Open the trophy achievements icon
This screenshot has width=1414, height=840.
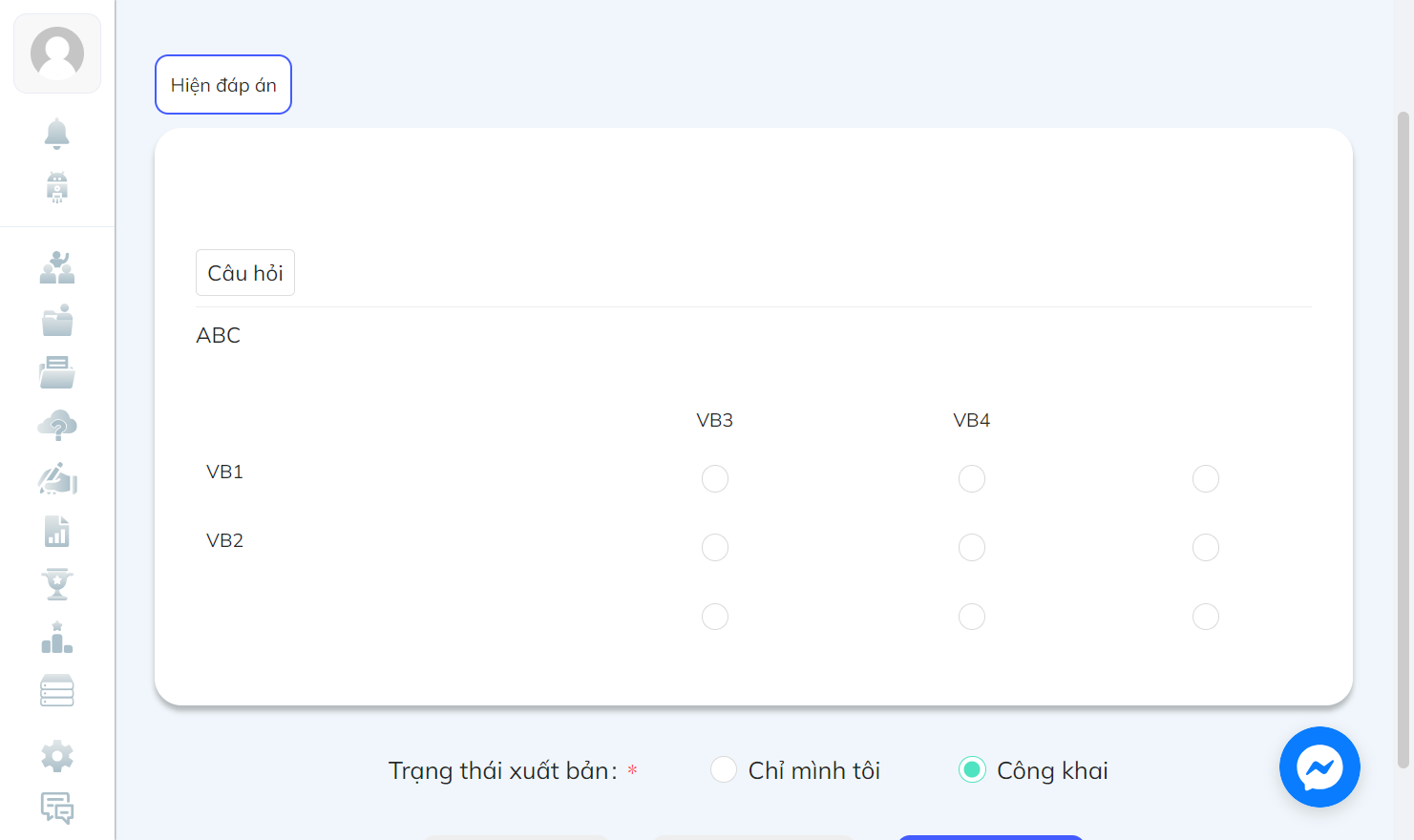pos(57,584)
